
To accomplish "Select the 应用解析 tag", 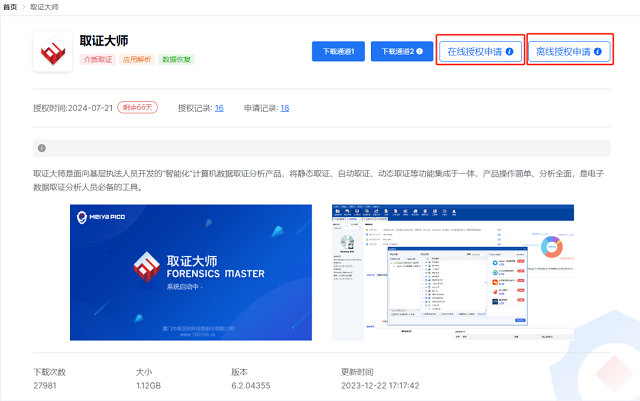I will point(137,59).
